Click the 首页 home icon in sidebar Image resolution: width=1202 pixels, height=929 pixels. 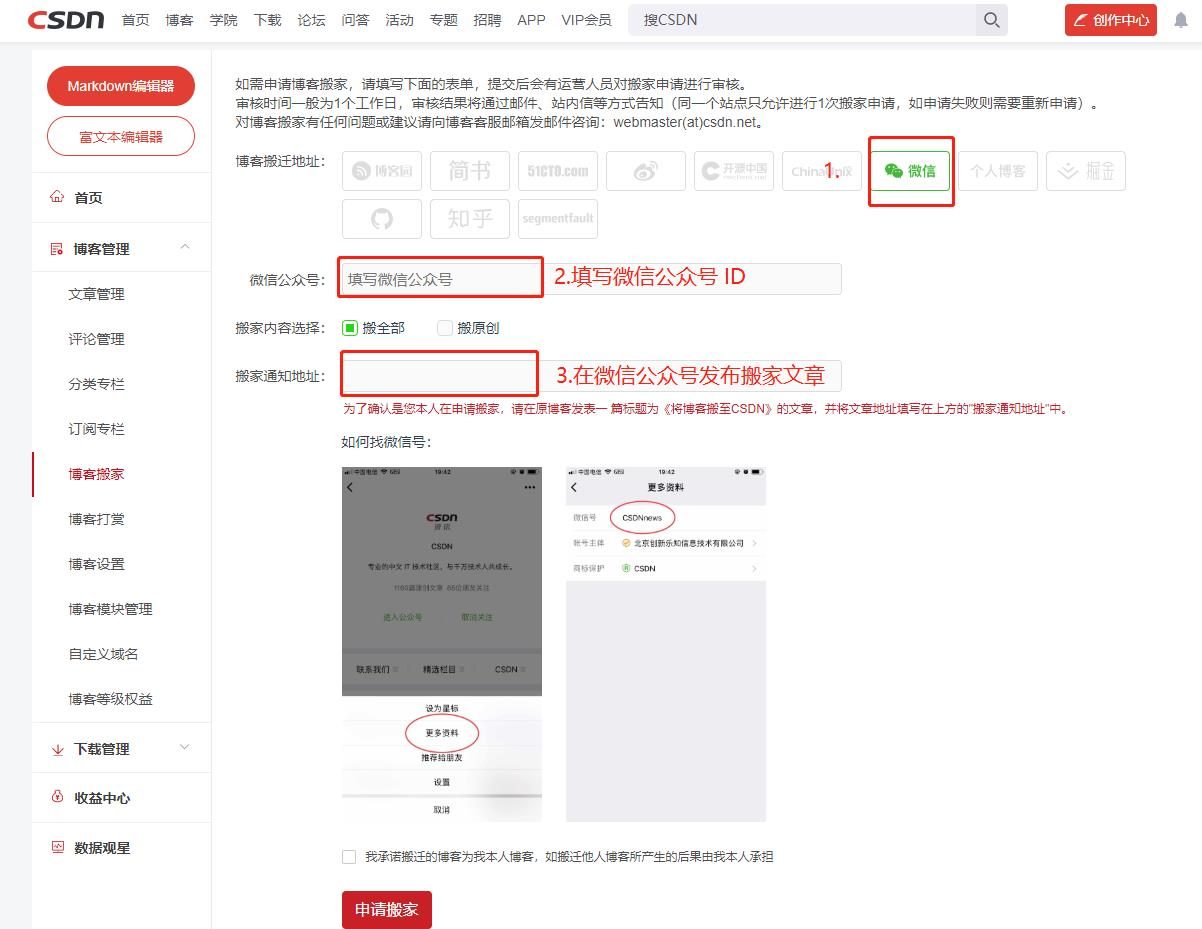57,198
